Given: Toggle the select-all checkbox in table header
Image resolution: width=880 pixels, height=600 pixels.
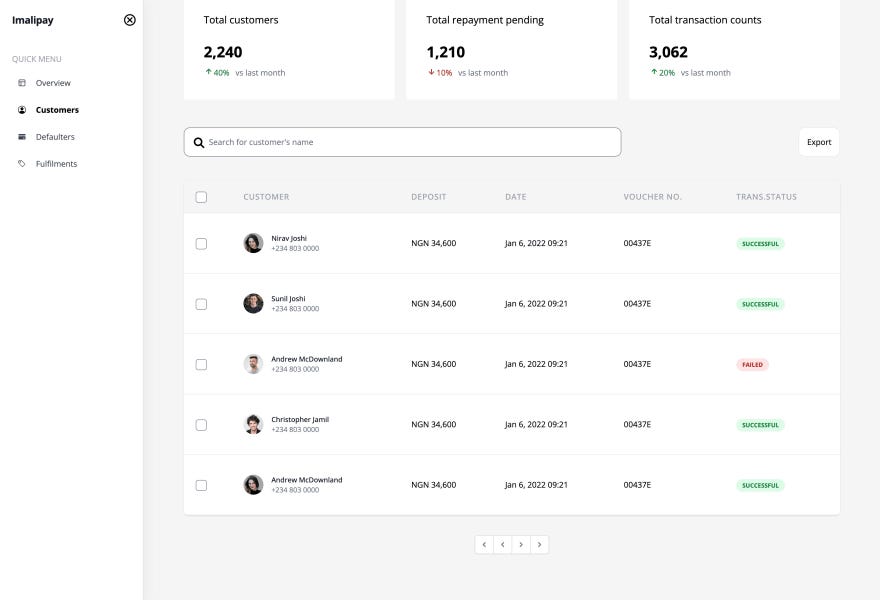Looking at the screenshot, I should pos(201,197).
